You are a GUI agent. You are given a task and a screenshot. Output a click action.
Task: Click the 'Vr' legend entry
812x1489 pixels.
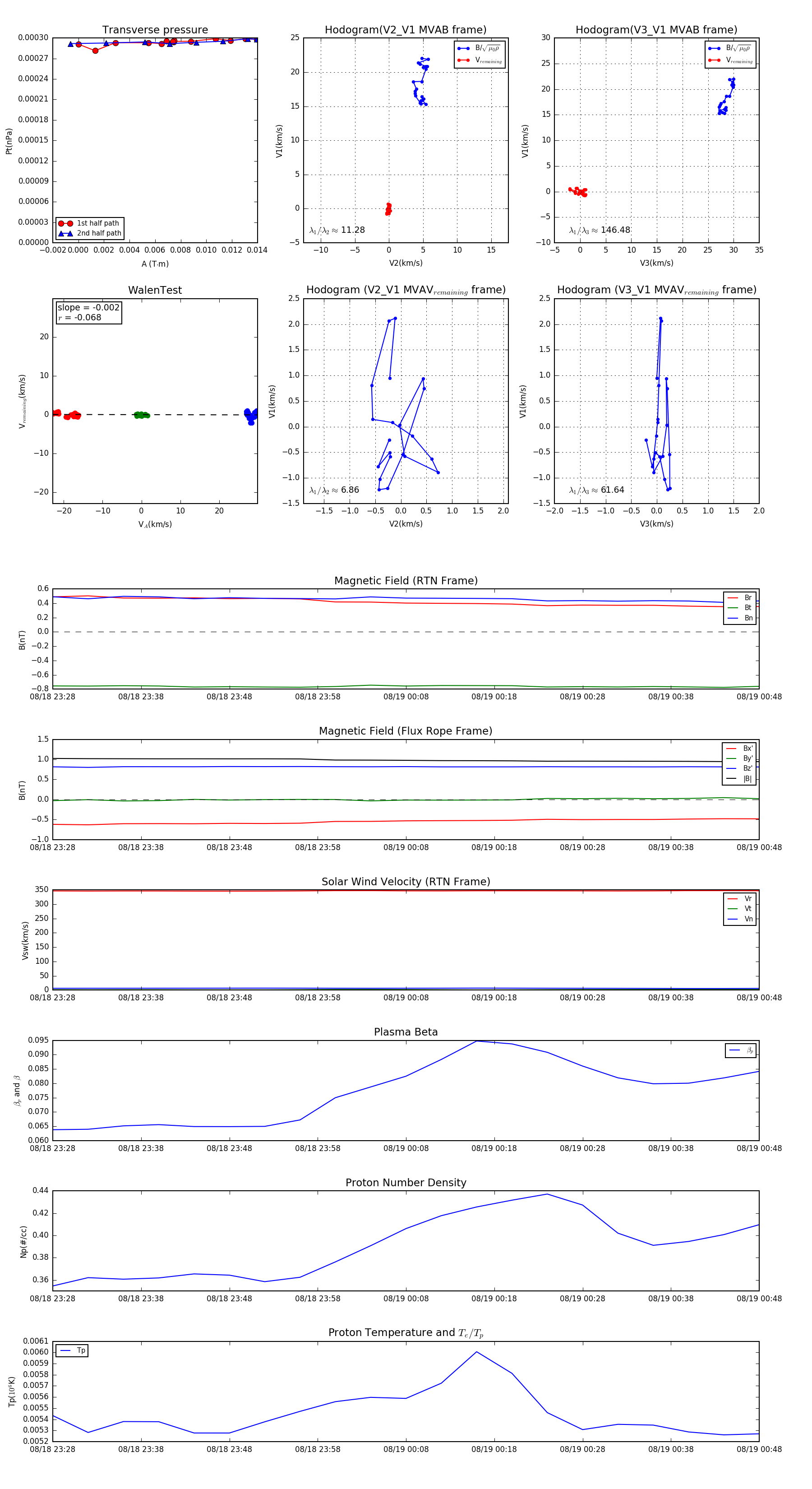740,898
